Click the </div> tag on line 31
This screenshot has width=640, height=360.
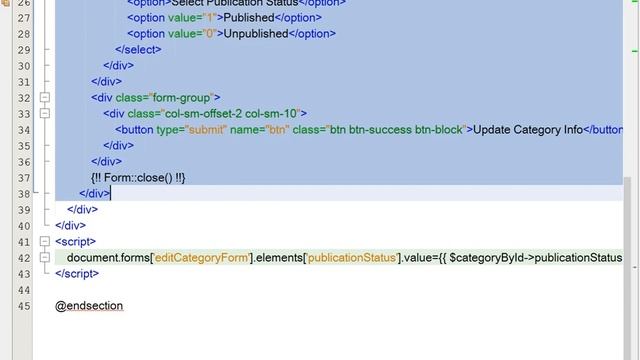click(x=107, y=82)
